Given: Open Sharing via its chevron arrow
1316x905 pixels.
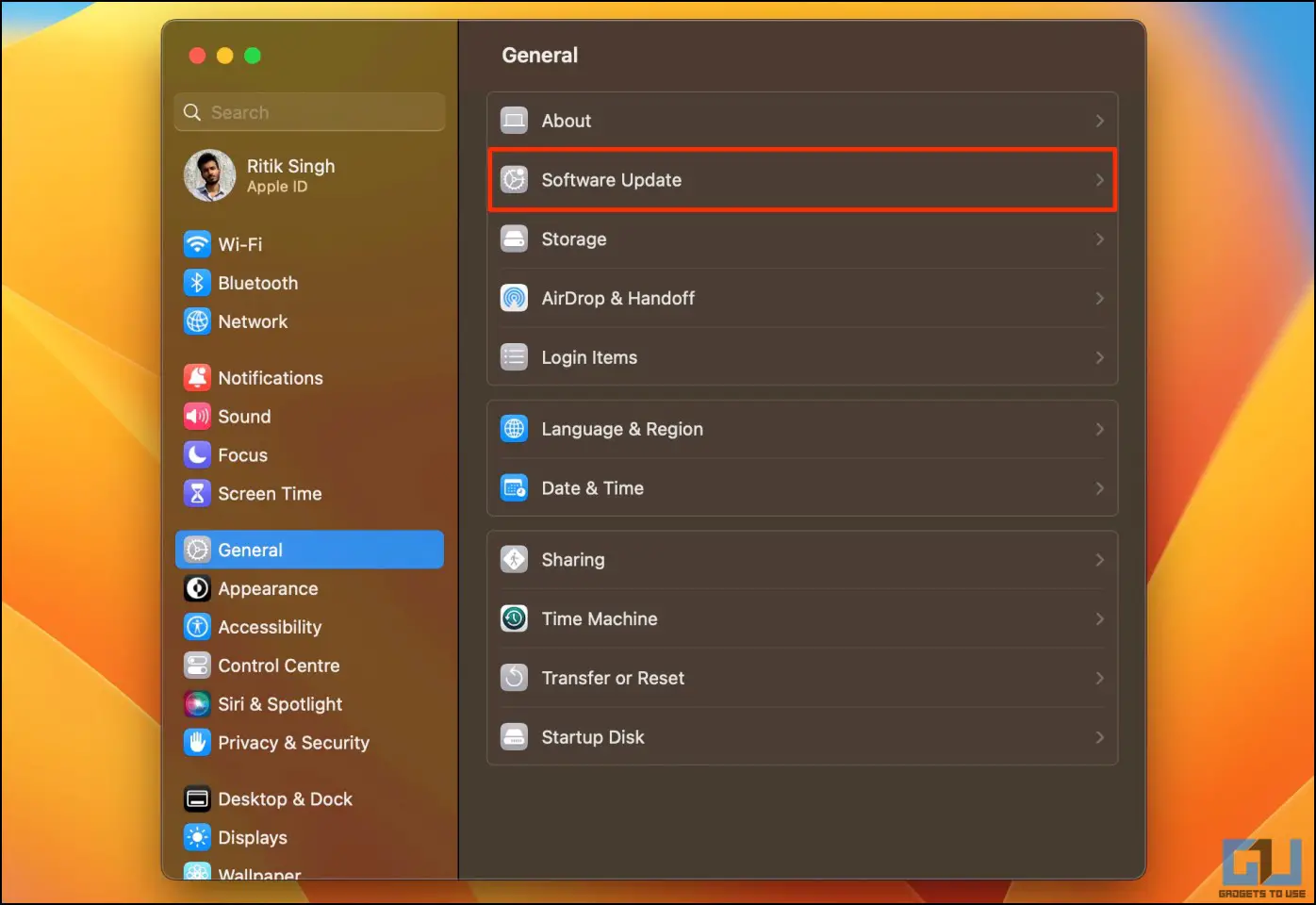Looking at the screenshot, I should click(1099, 560).
